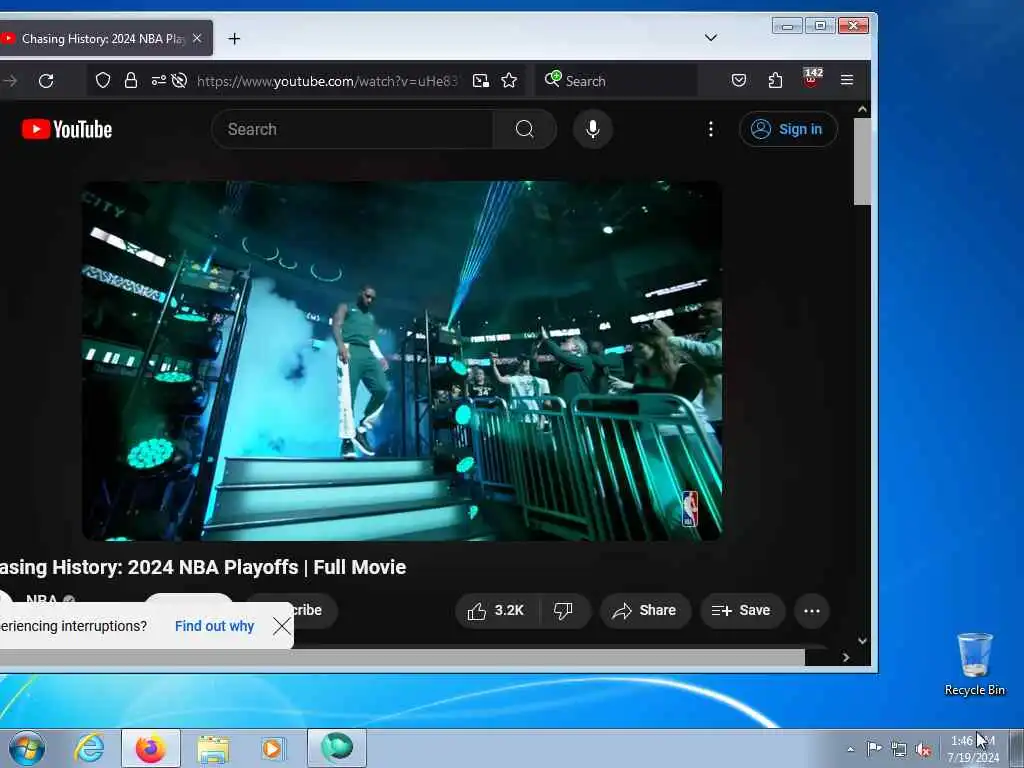Submit YouTube search with magnifier button
This screenshot has height=768, width=1024.
(524, 129)
